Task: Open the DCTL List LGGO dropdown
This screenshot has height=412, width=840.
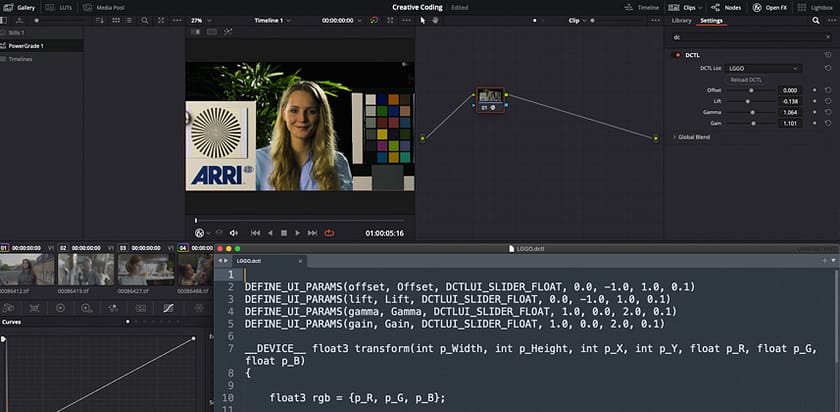Action: pos(763,69)
